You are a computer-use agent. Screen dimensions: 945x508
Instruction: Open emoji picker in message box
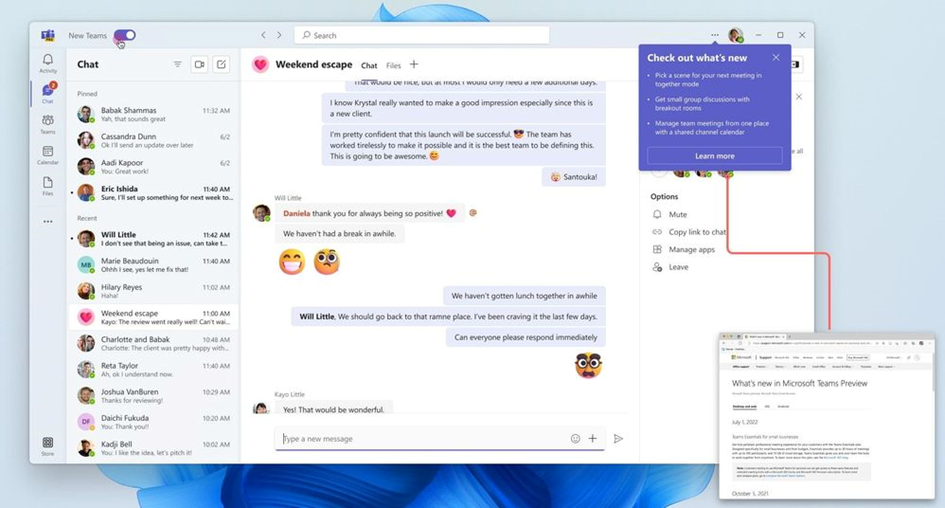click(x=575, y=438)
